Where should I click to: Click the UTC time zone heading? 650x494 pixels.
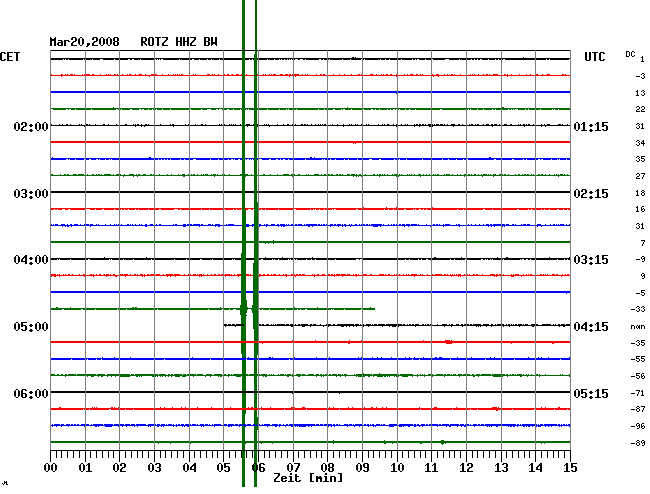click(x=594, y=57)
